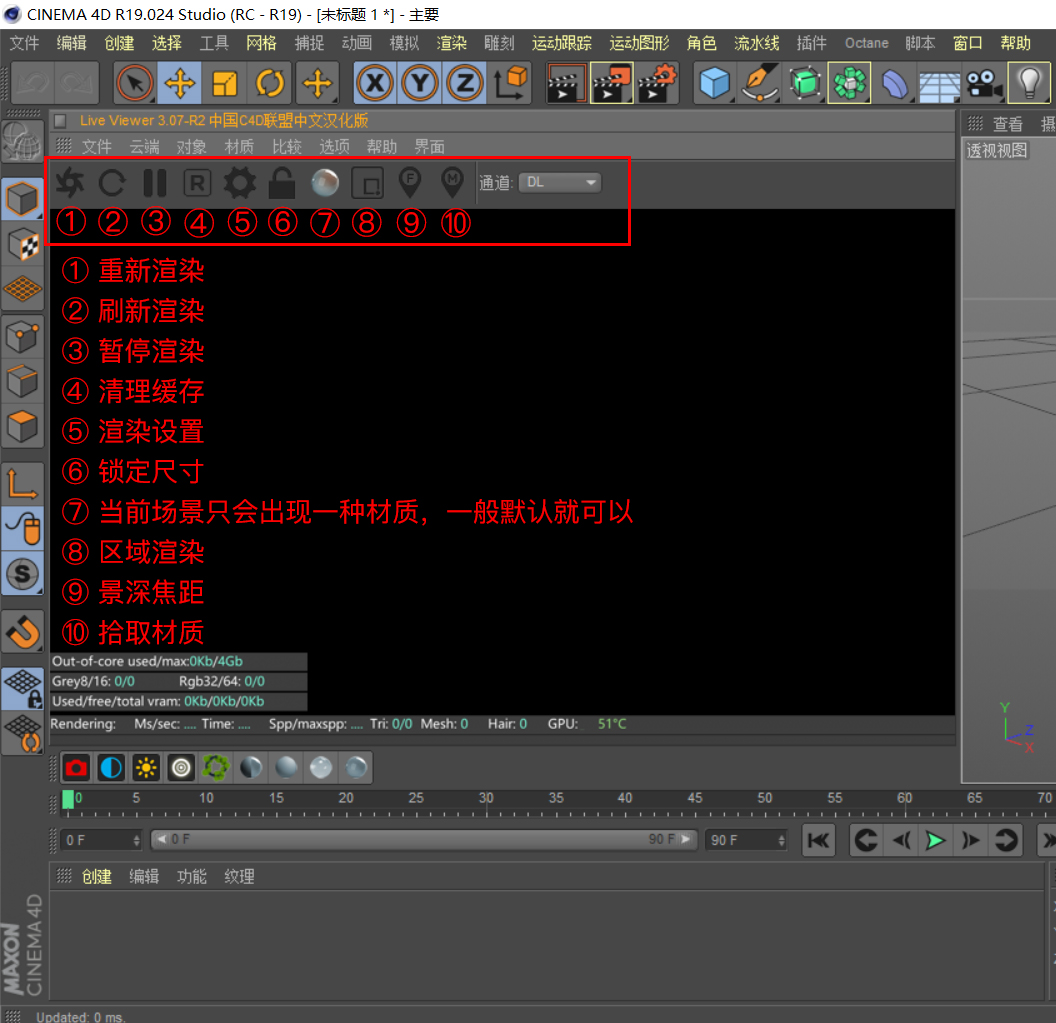Play animation forwards

[935, 840]
